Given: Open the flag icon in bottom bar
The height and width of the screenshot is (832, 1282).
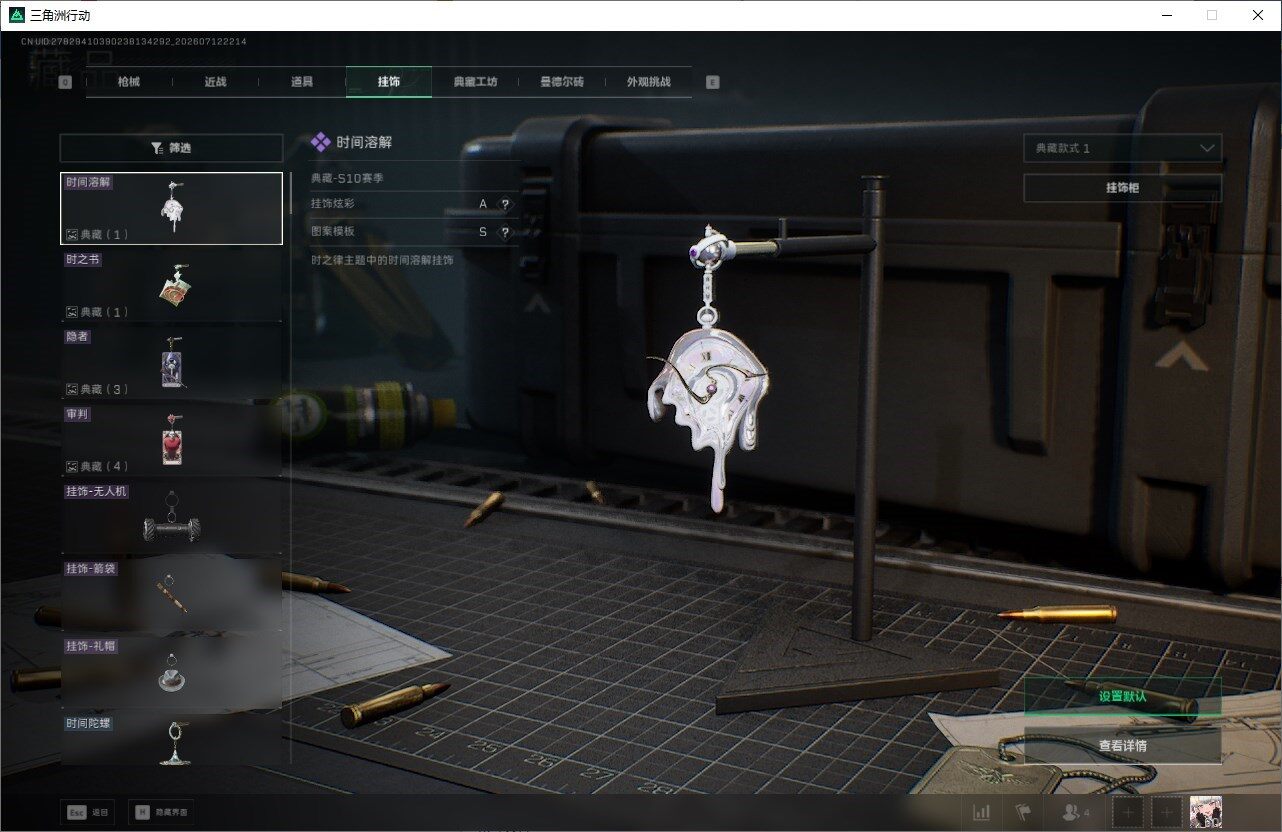Looking at the screenshot, I should click(x=1022, y=813).
